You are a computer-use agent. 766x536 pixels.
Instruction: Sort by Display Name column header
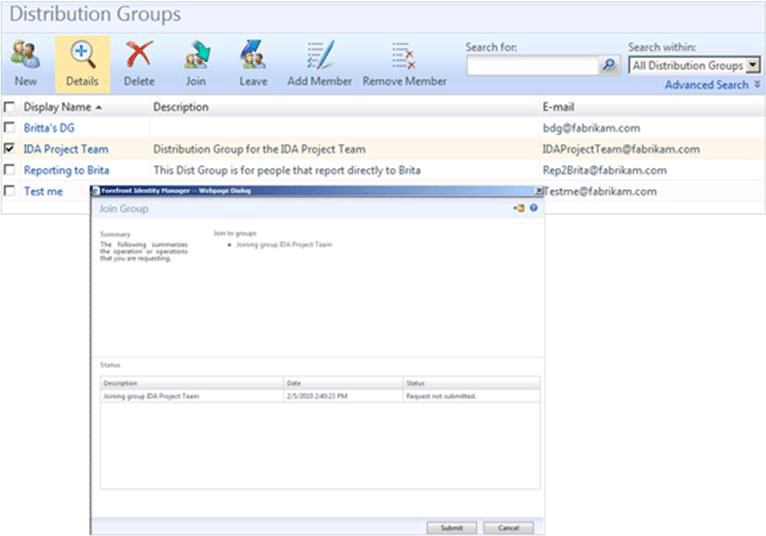[58, 107]
